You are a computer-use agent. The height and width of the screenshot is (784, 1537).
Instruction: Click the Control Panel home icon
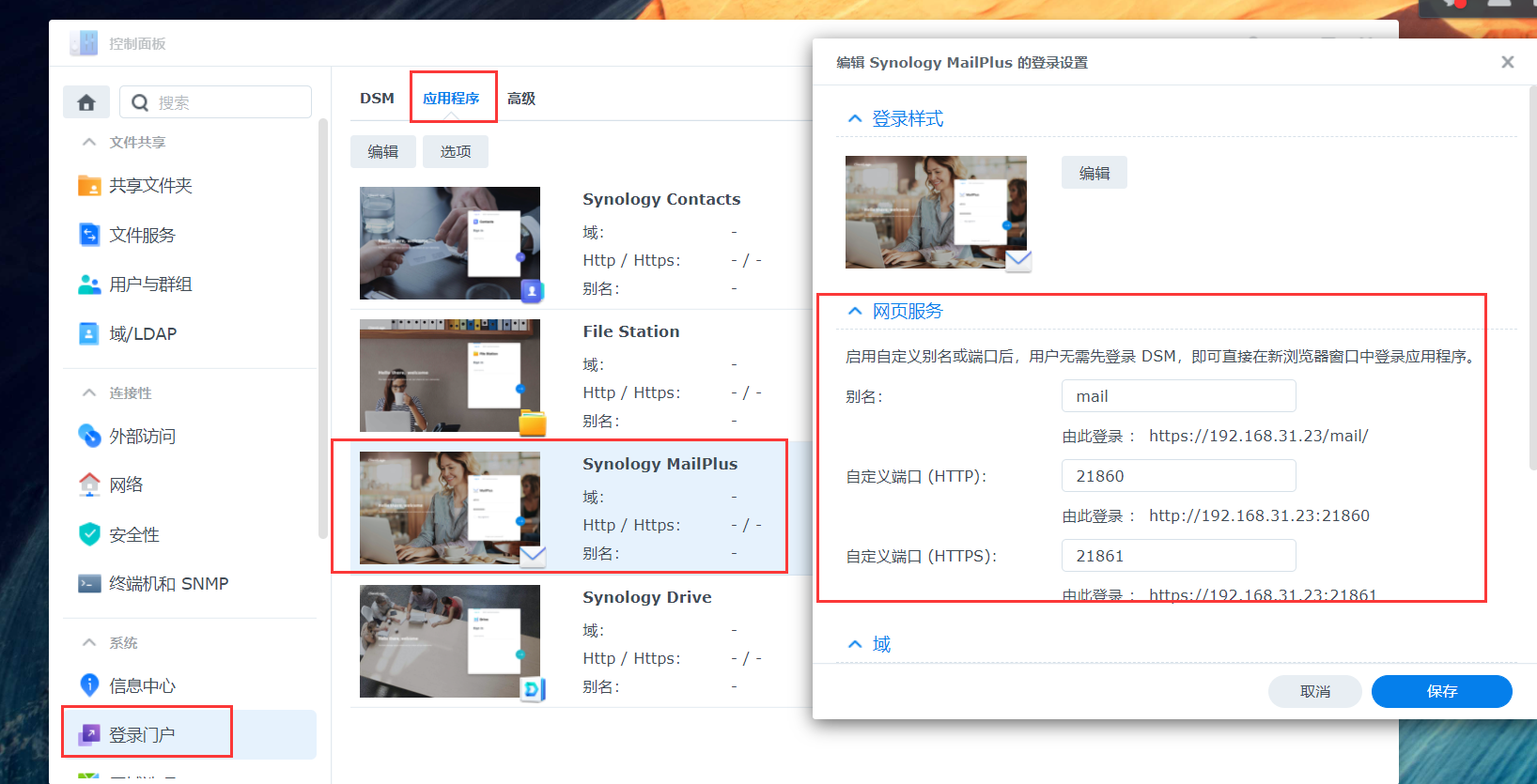coord(86,102)
